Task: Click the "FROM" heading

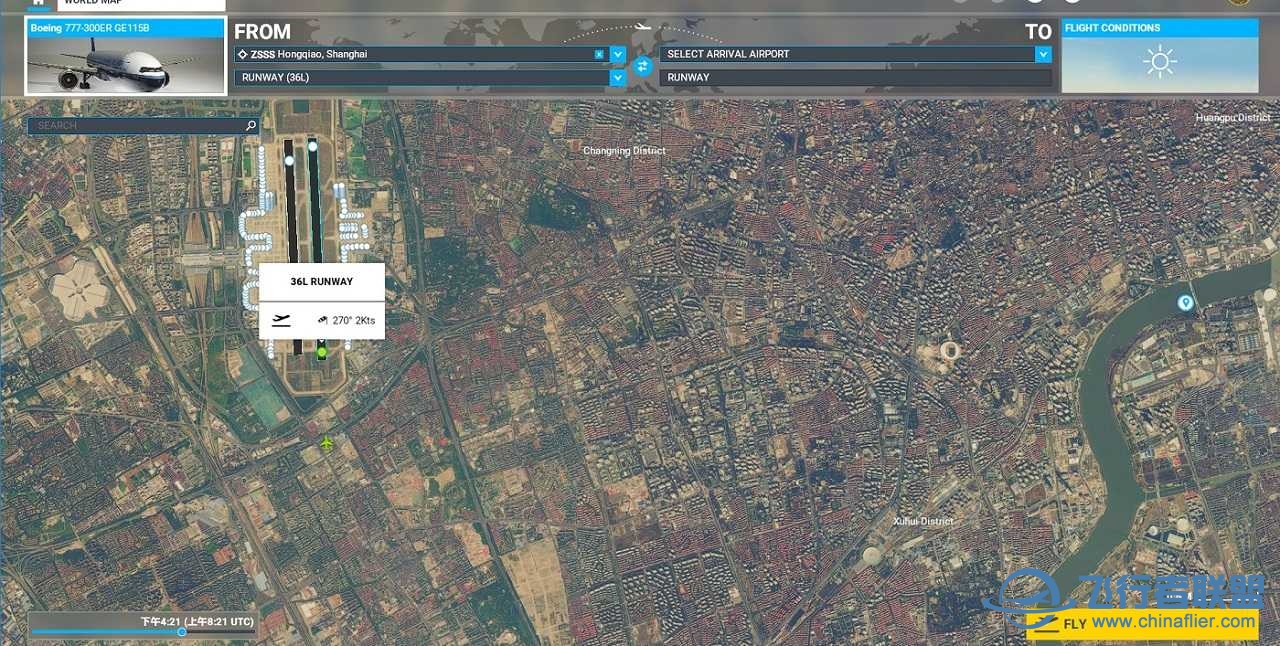Action: point(262,32)
